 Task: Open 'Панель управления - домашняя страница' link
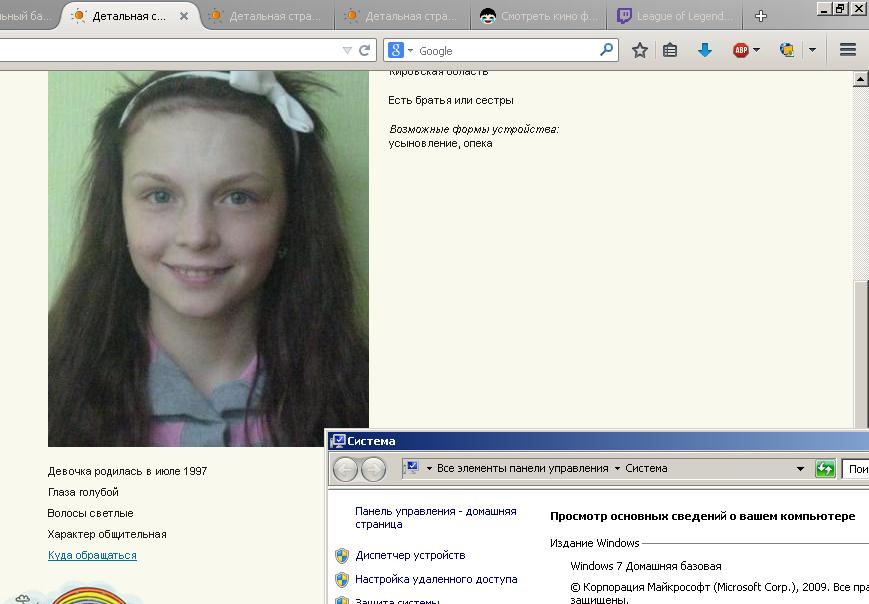(436, 518)
